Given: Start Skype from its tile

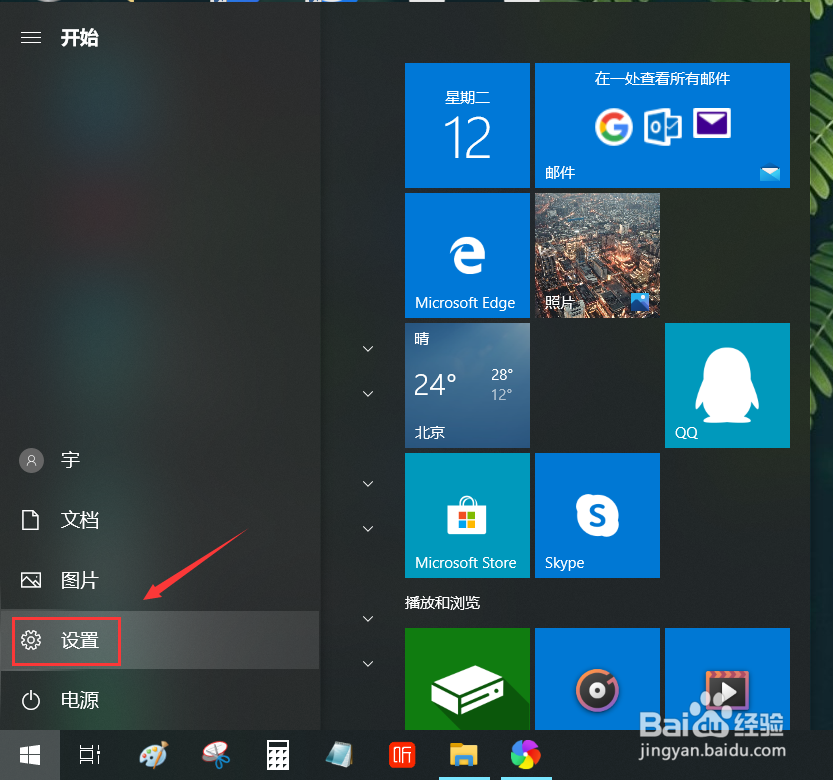Looking at the screenshot, I should point(597,515).
